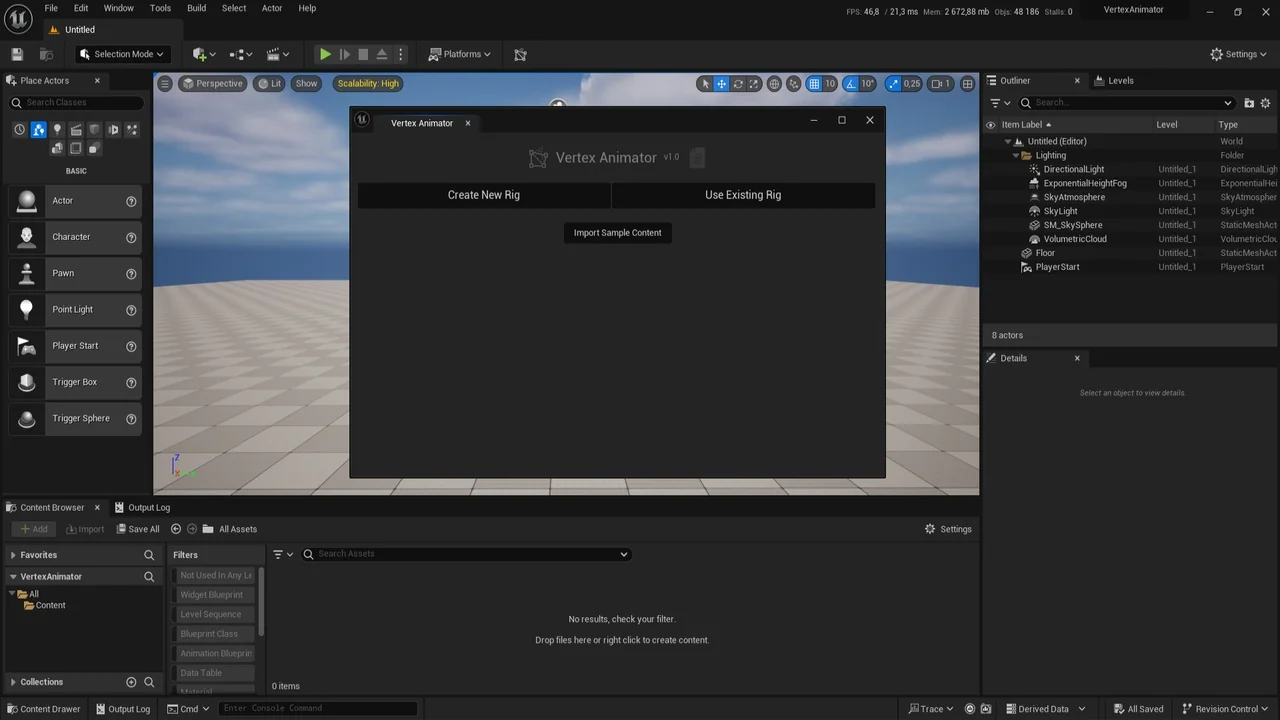Open the Revision Control menu in status bar

pos(1224,708)
